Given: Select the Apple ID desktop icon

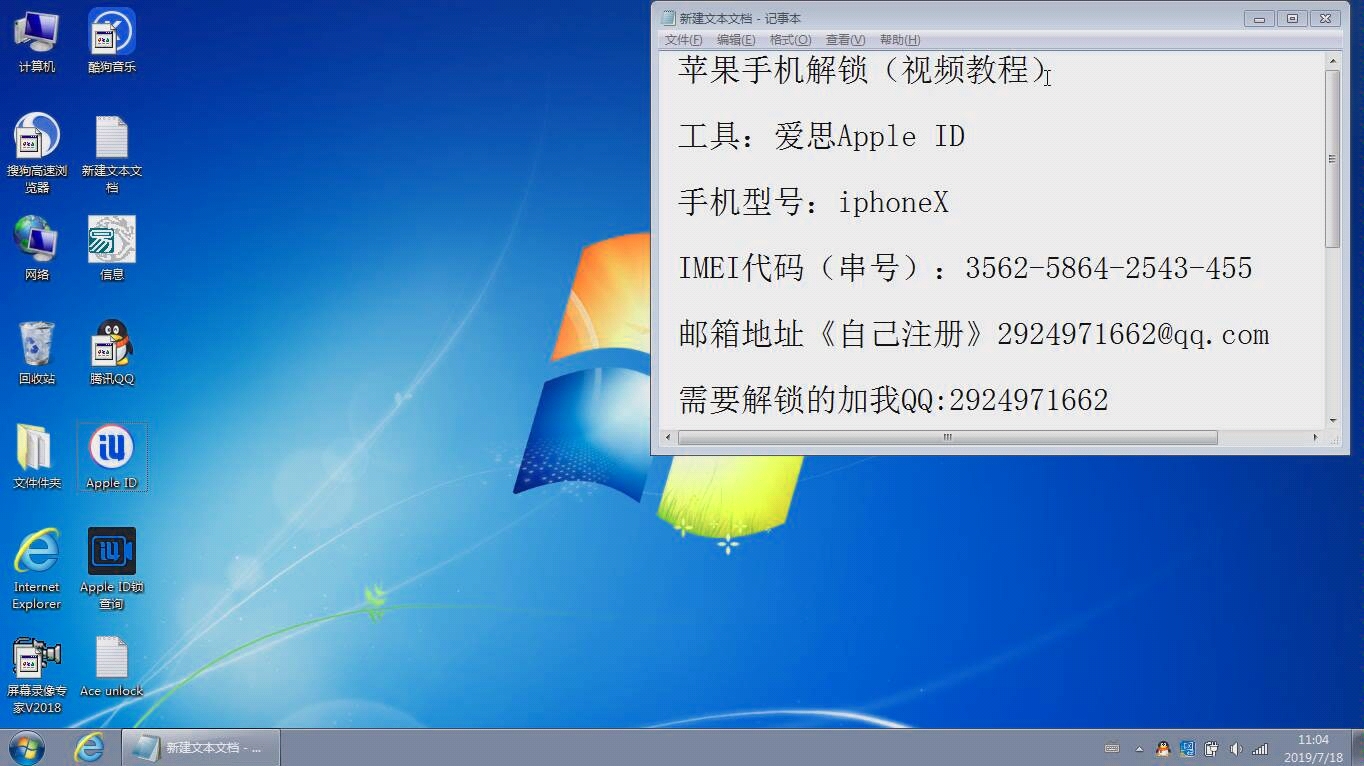Looking at the screenshot, I should point(112,457).
